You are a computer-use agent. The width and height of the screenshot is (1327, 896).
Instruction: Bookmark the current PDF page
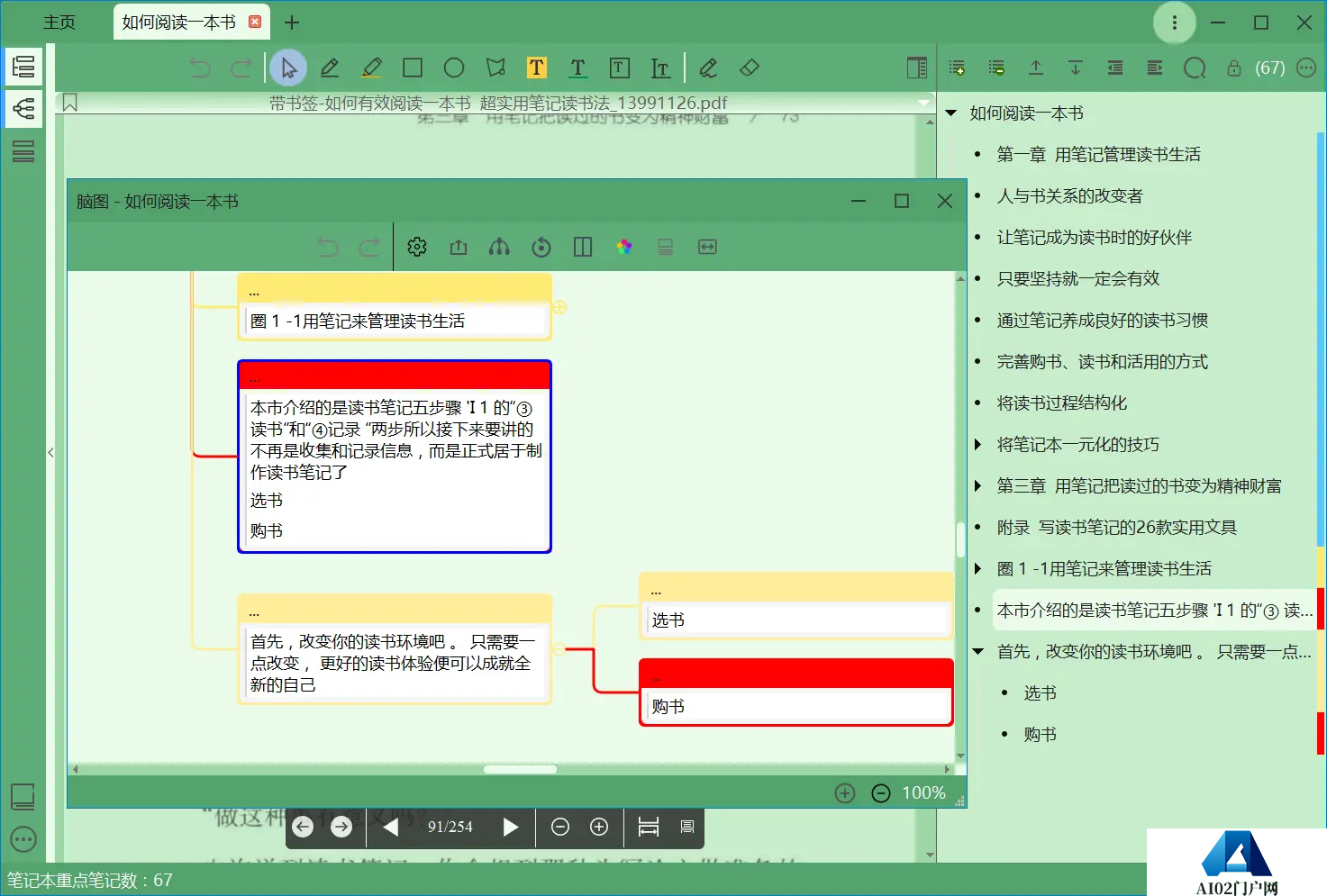(70, 104)
